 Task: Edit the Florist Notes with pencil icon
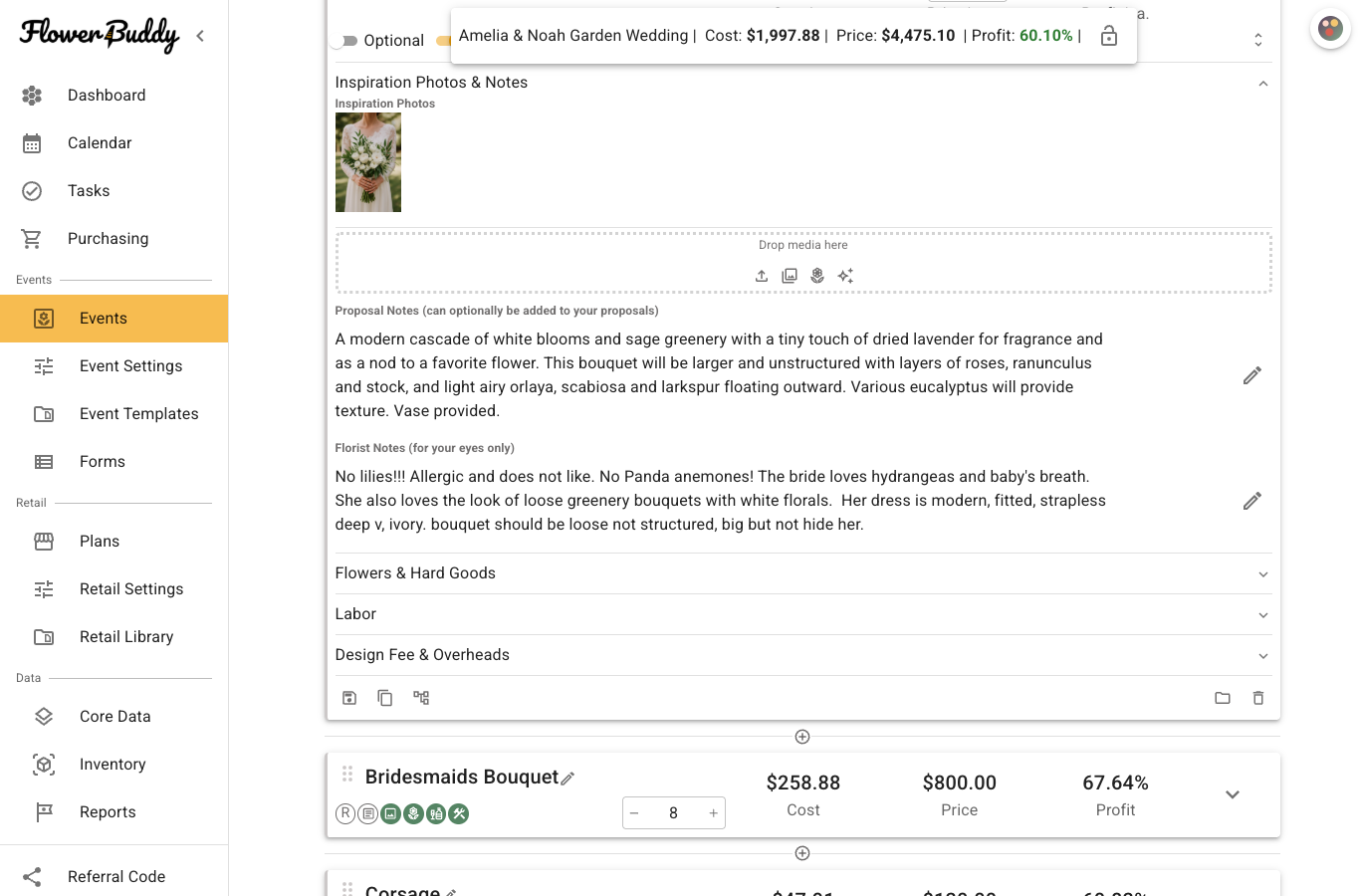click(x=1252, y=501)
